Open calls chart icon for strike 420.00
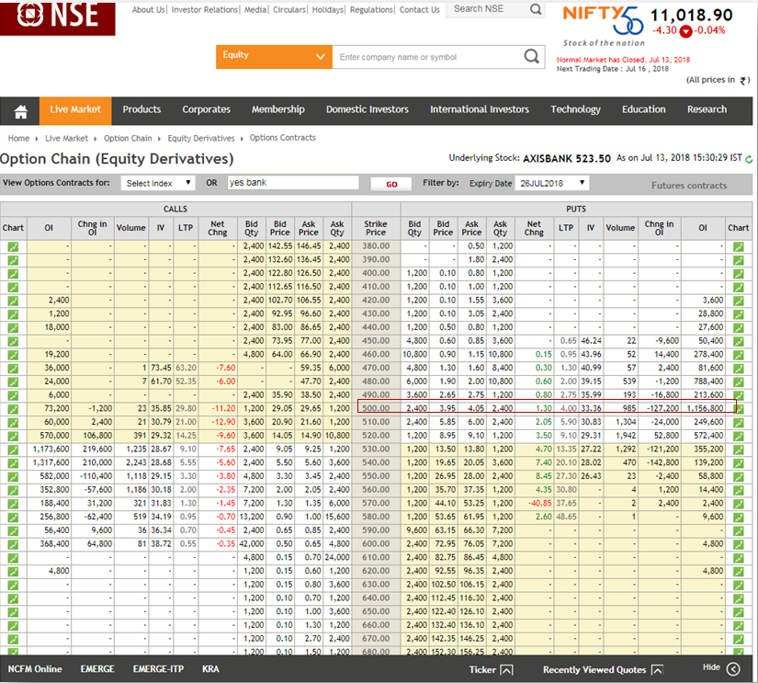 coord(13,301)
